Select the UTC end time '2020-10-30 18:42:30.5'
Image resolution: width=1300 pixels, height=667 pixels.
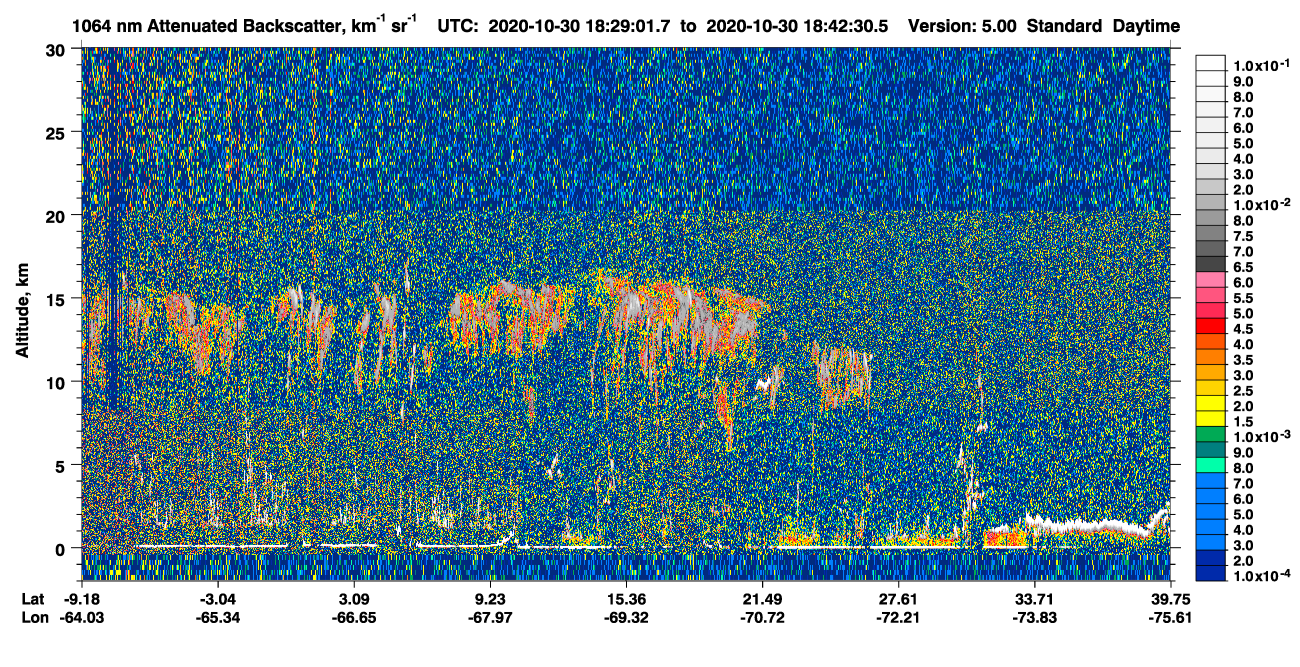point(798,25)
